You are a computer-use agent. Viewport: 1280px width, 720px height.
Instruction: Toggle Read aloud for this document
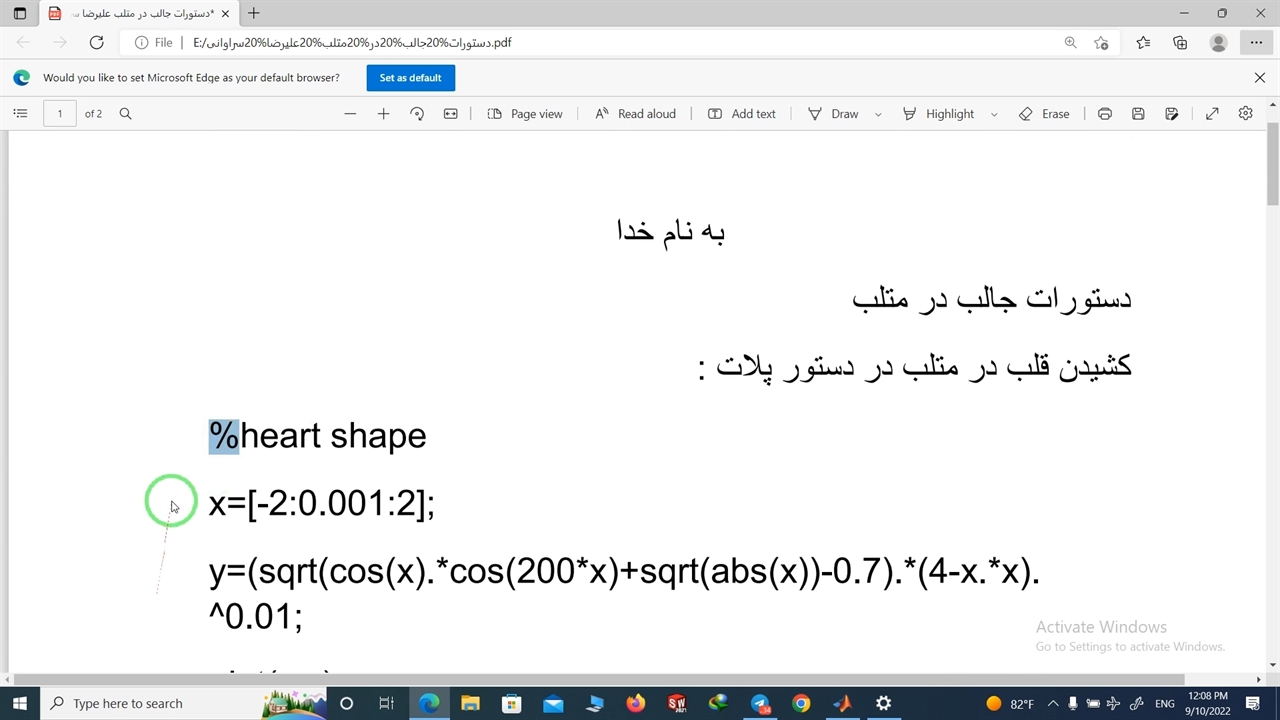[635, 114]
